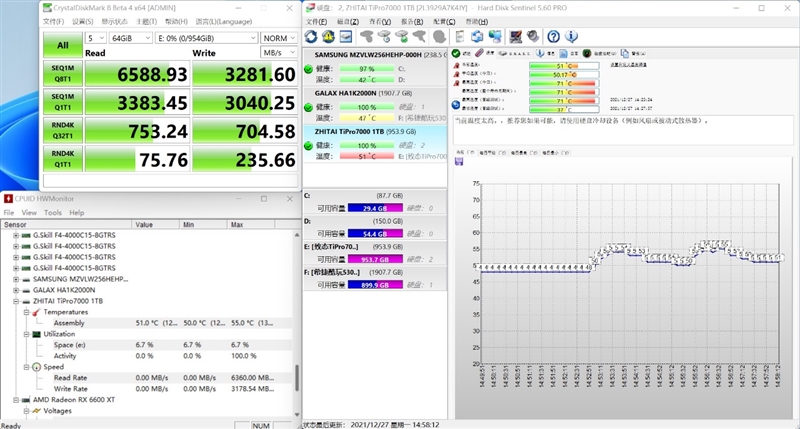Click green health check icon of GALAX disk

click(x=308, y=107)
